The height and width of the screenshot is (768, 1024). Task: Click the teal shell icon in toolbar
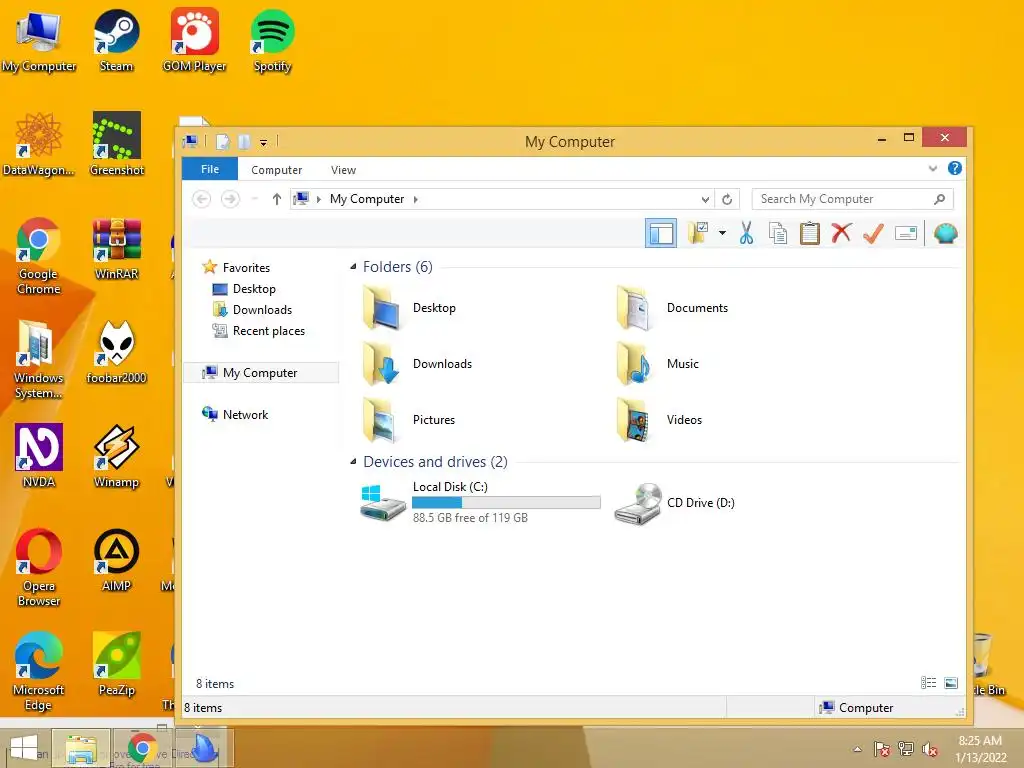point(945,233)
